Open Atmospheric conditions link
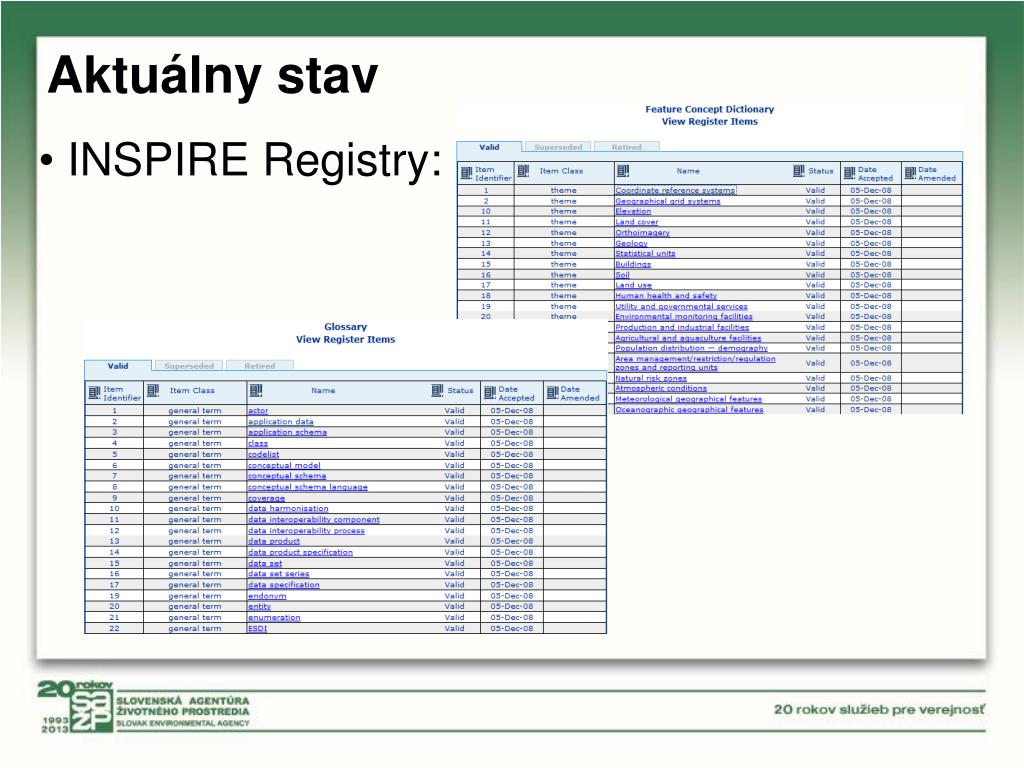The image size is (1024, 768). click(661, 388)
